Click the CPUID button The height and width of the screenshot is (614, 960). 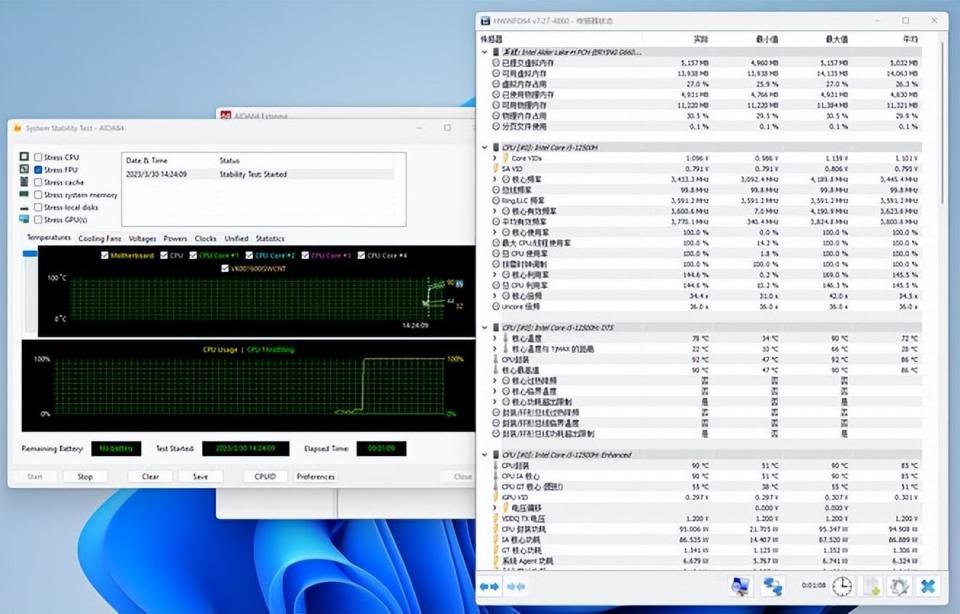coord(264,476)
